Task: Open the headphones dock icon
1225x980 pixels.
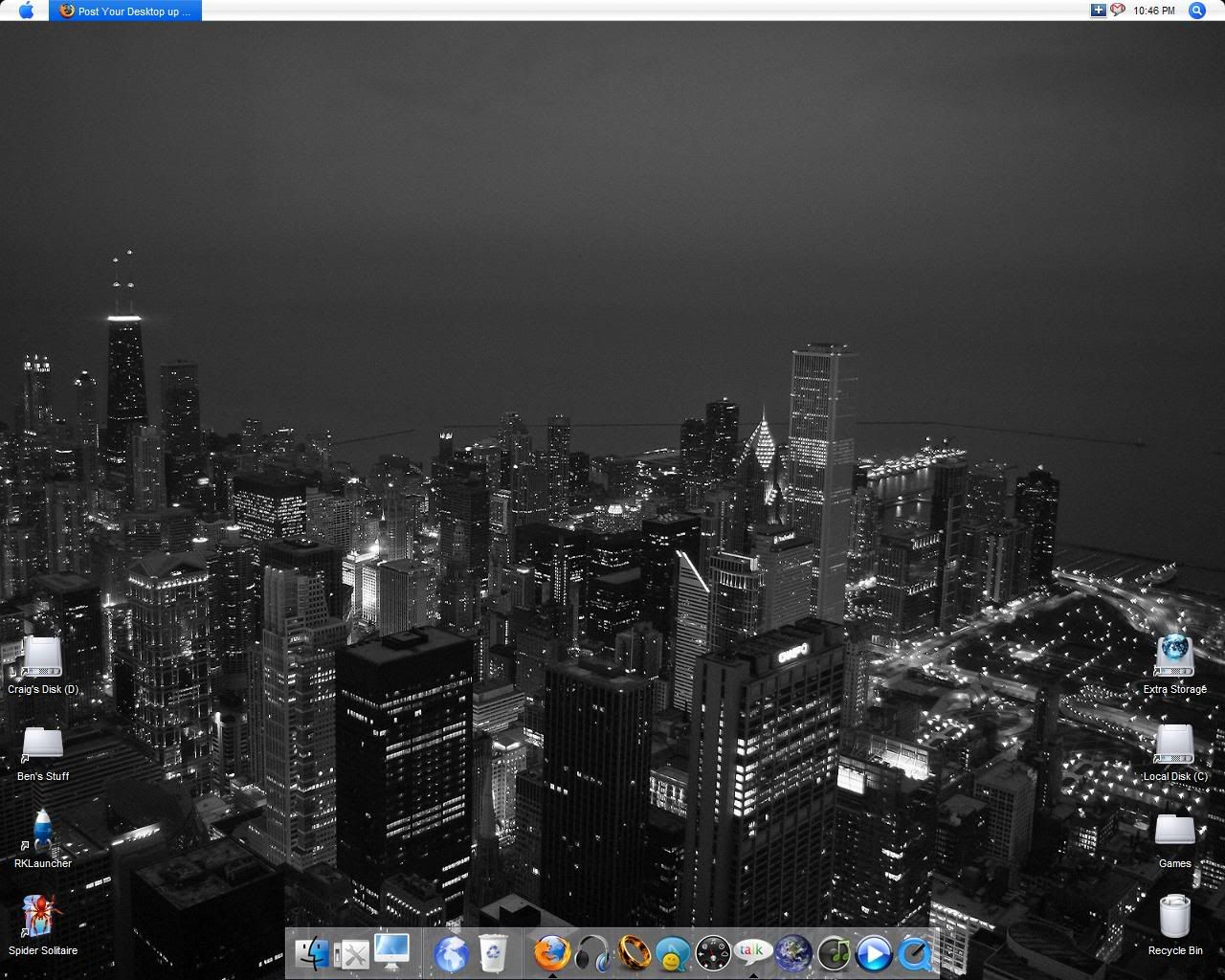Action: (592, 953)
